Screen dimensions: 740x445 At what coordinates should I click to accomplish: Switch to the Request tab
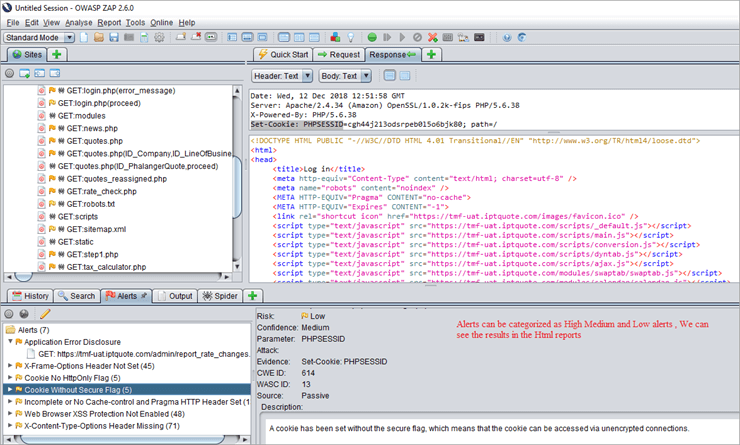(x=339, y=55)
